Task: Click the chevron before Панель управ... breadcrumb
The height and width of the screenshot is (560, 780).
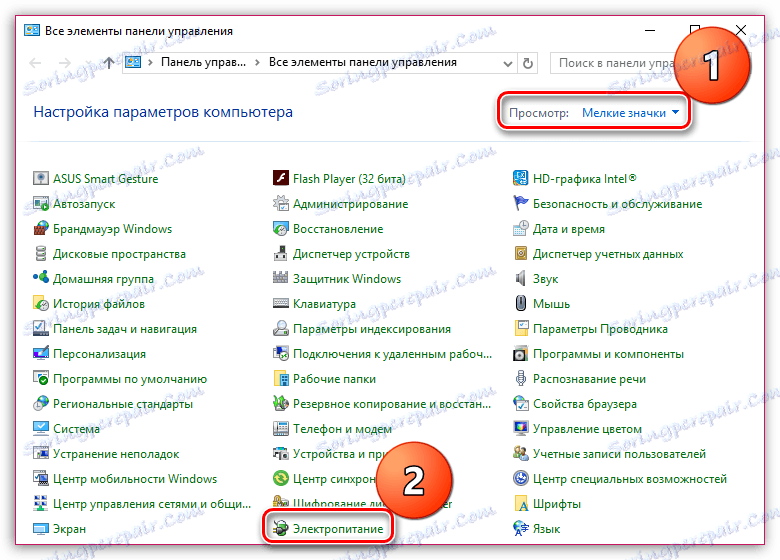Action: pyautogui.click(x=150, y=63)
